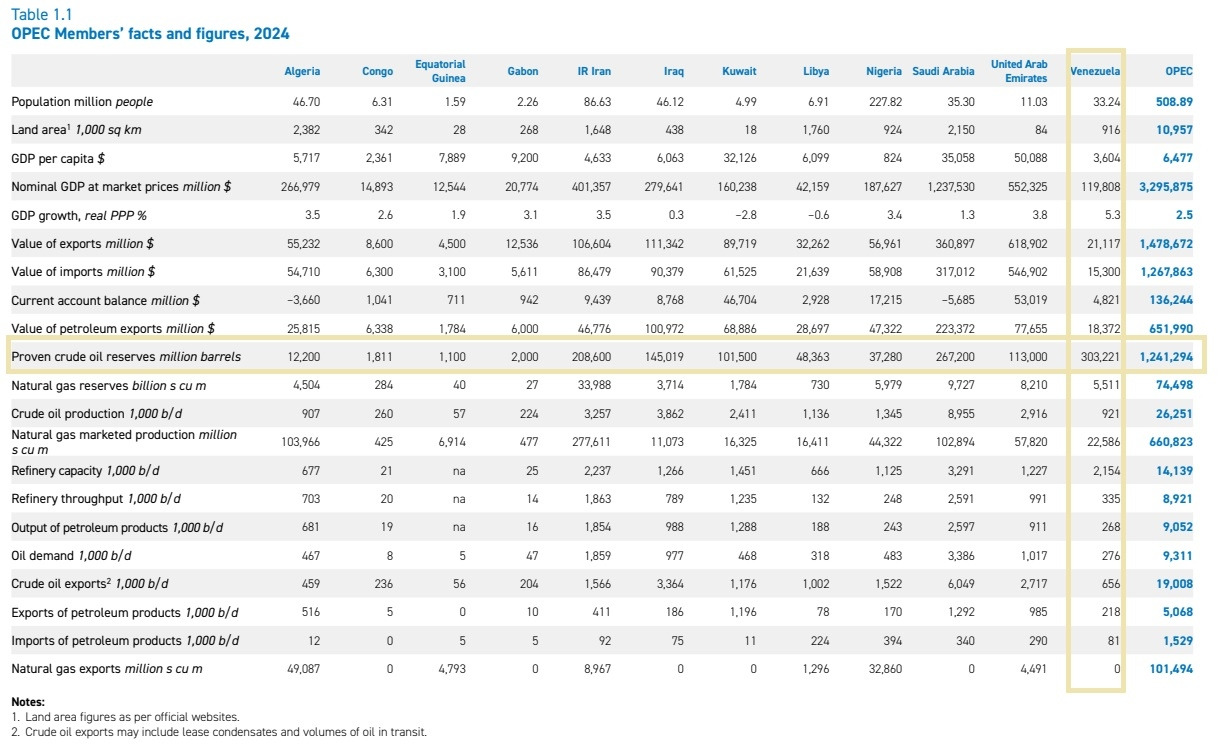Select the Land area 1,000 sq km row label

coord(76,130)
